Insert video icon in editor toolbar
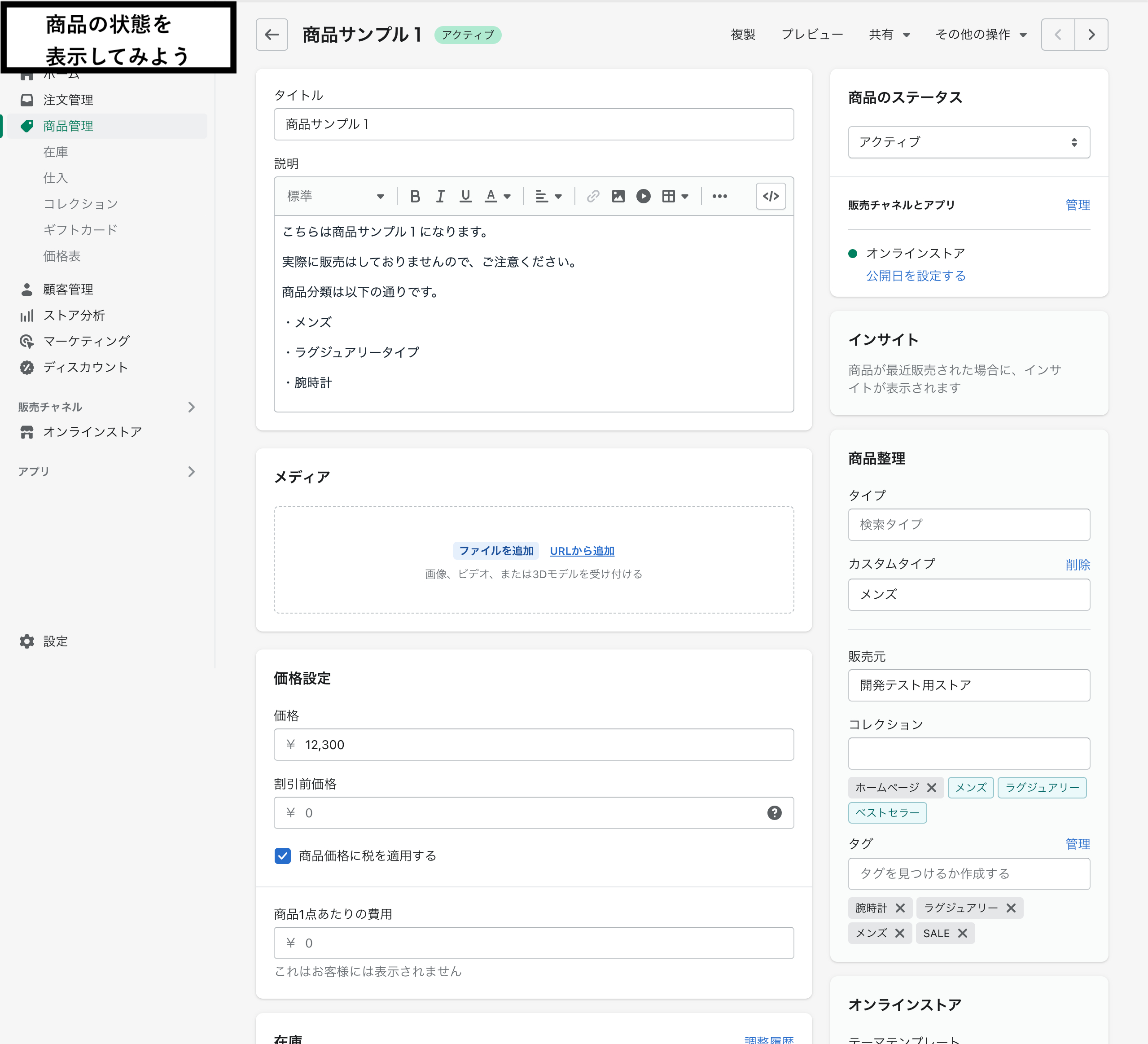Screen dimensions: 1148x1044 tap(644, 197)
